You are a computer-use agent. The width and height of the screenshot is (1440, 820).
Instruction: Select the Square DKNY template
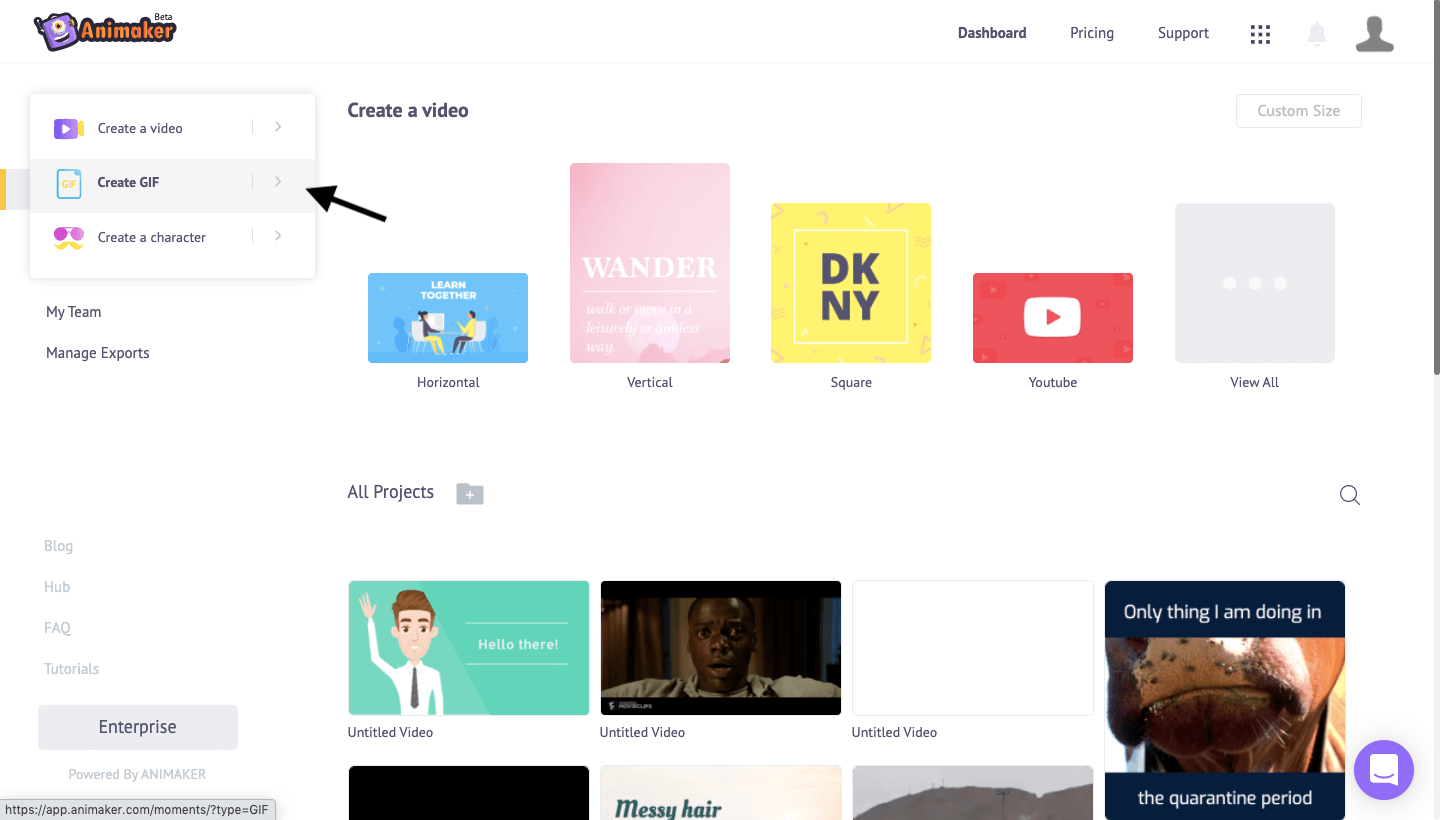click(850, 283)
